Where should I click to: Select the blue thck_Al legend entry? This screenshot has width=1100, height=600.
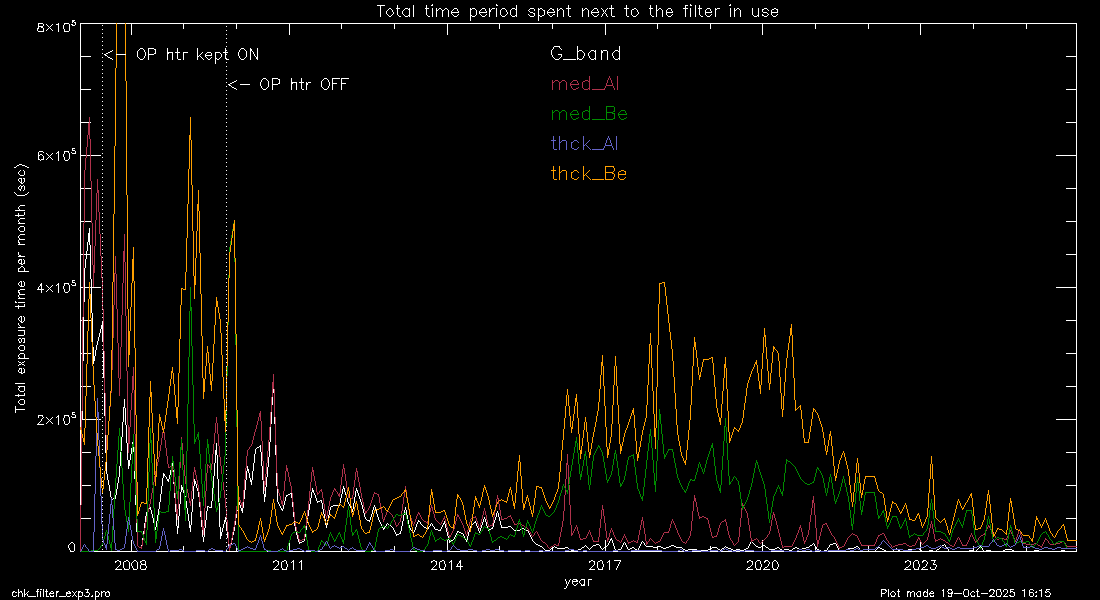tap(584, 144)
